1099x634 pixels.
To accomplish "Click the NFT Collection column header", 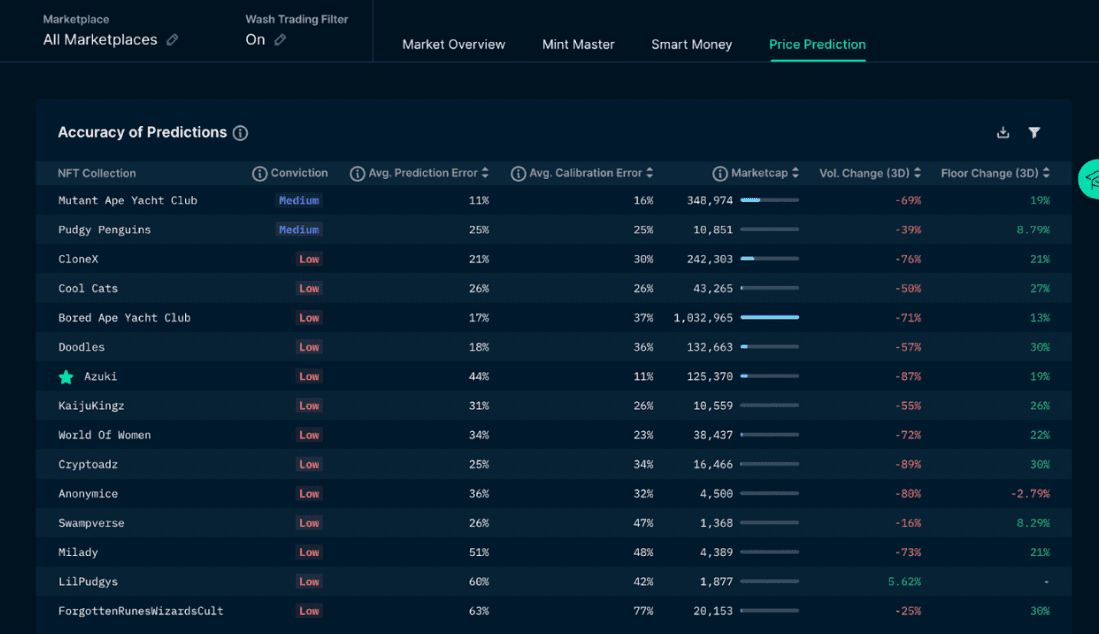I will pyautogui.click(x=97, y=173).
